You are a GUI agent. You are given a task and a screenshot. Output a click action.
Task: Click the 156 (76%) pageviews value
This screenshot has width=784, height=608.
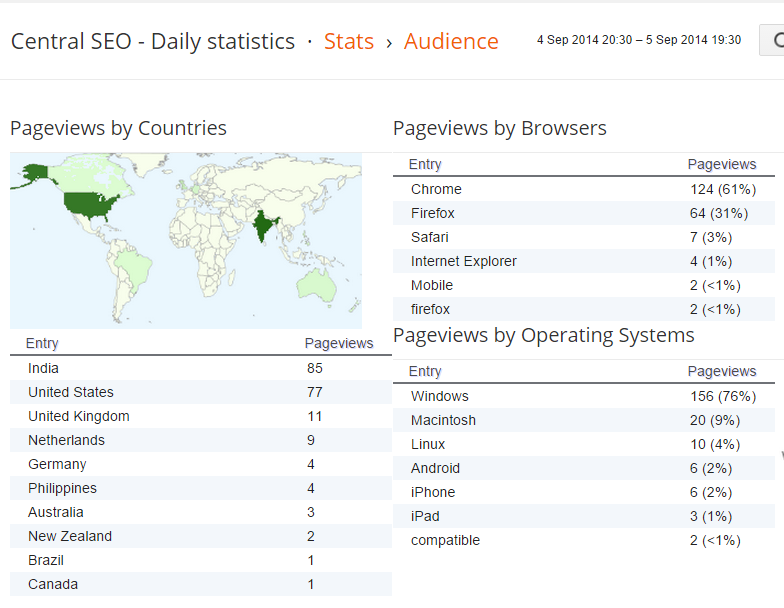(x=723, y=396)
